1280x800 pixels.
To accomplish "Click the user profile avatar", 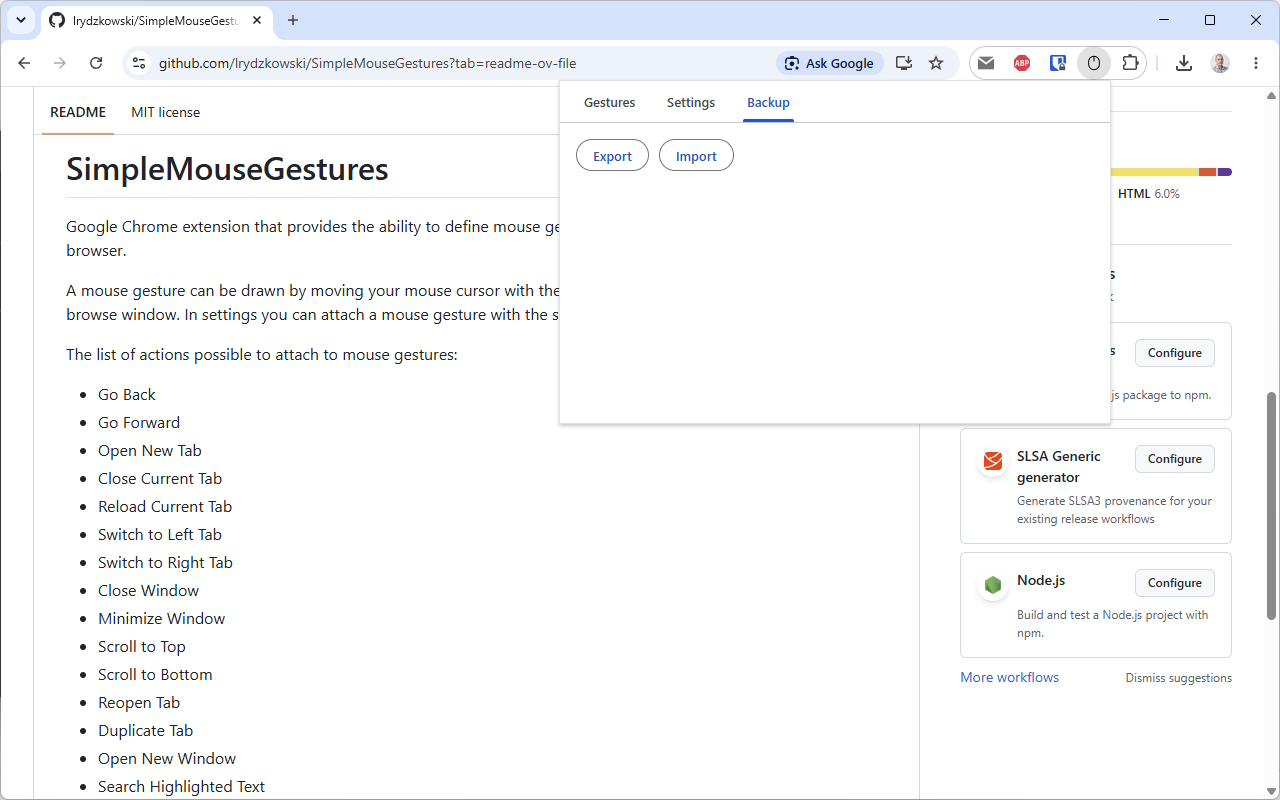I will [x=1220, y=63].
